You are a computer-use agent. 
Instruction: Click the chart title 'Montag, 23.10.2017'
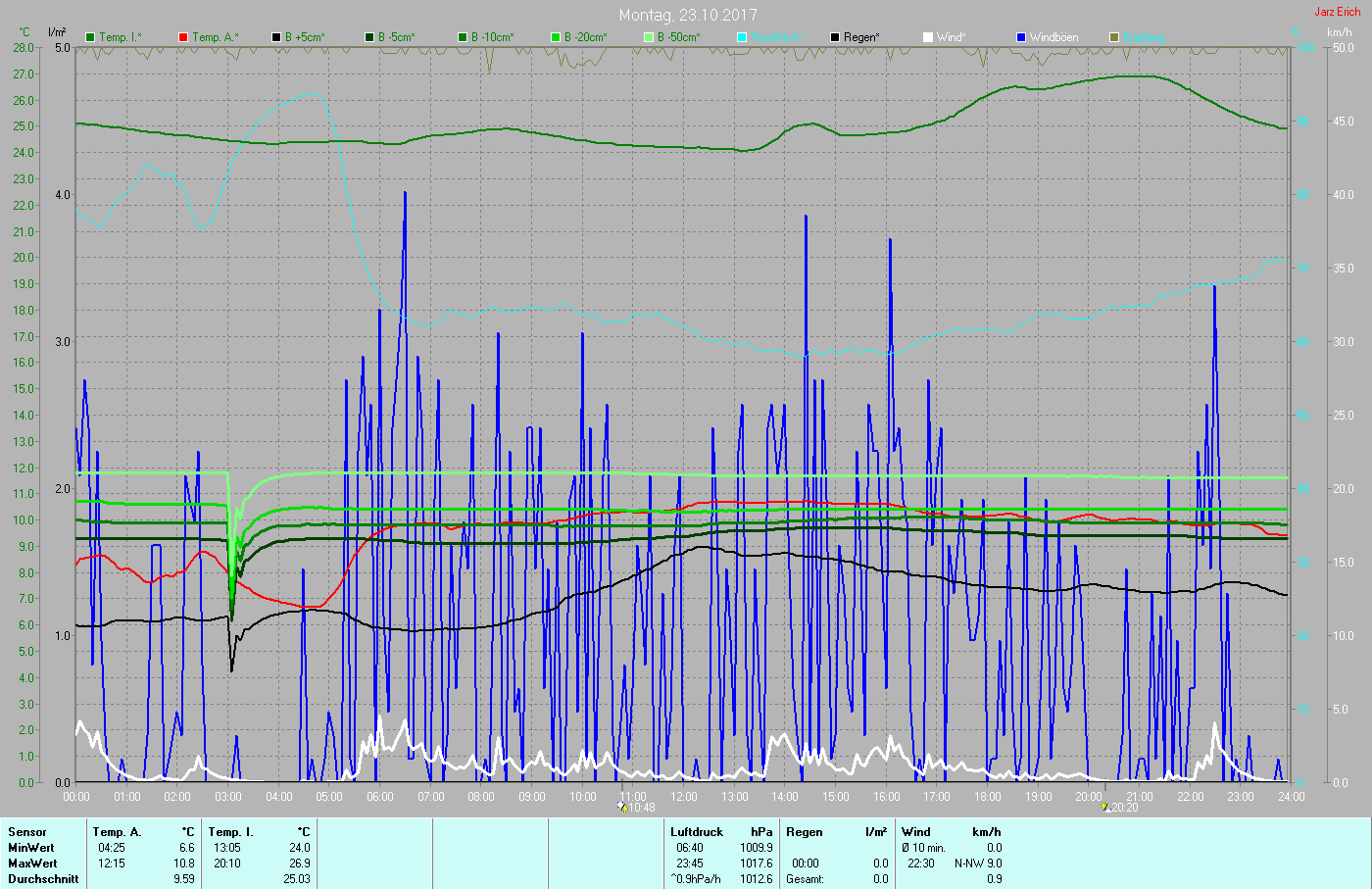click(x=687, y=15)
